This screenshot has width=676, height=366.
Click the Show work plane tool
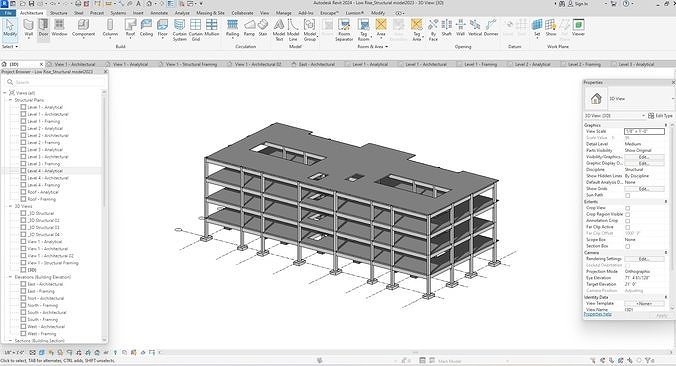pyautogui.click(x=551, y=28)
